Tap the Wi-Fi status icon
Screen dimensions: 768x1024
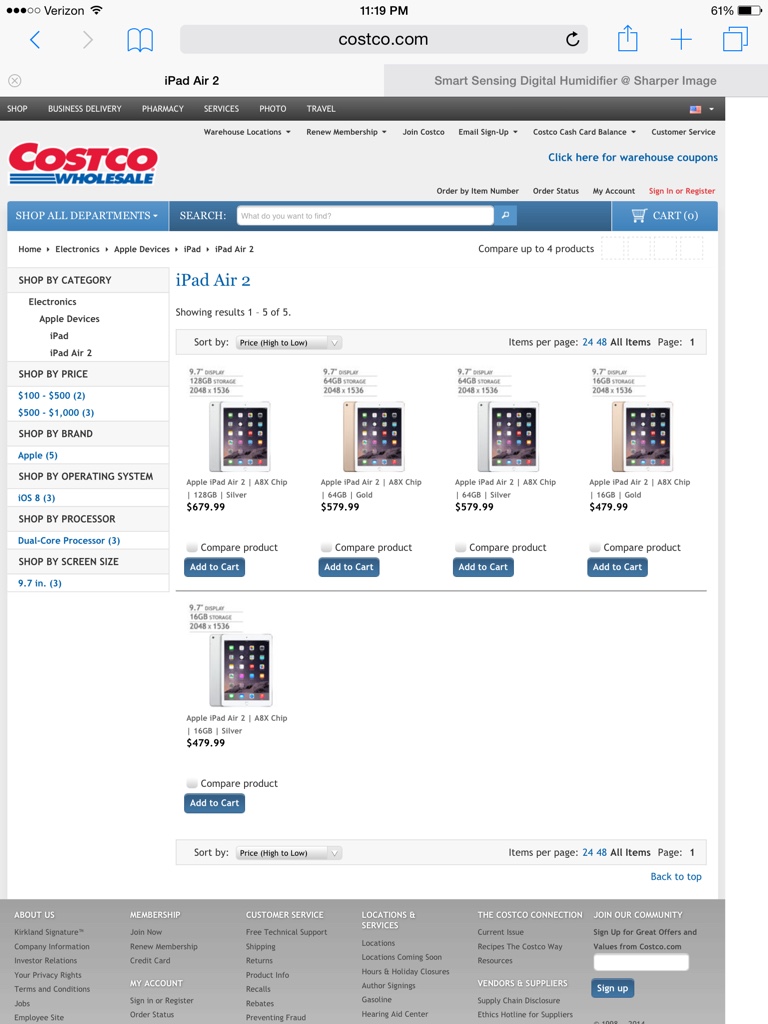(x=97, y=10)
